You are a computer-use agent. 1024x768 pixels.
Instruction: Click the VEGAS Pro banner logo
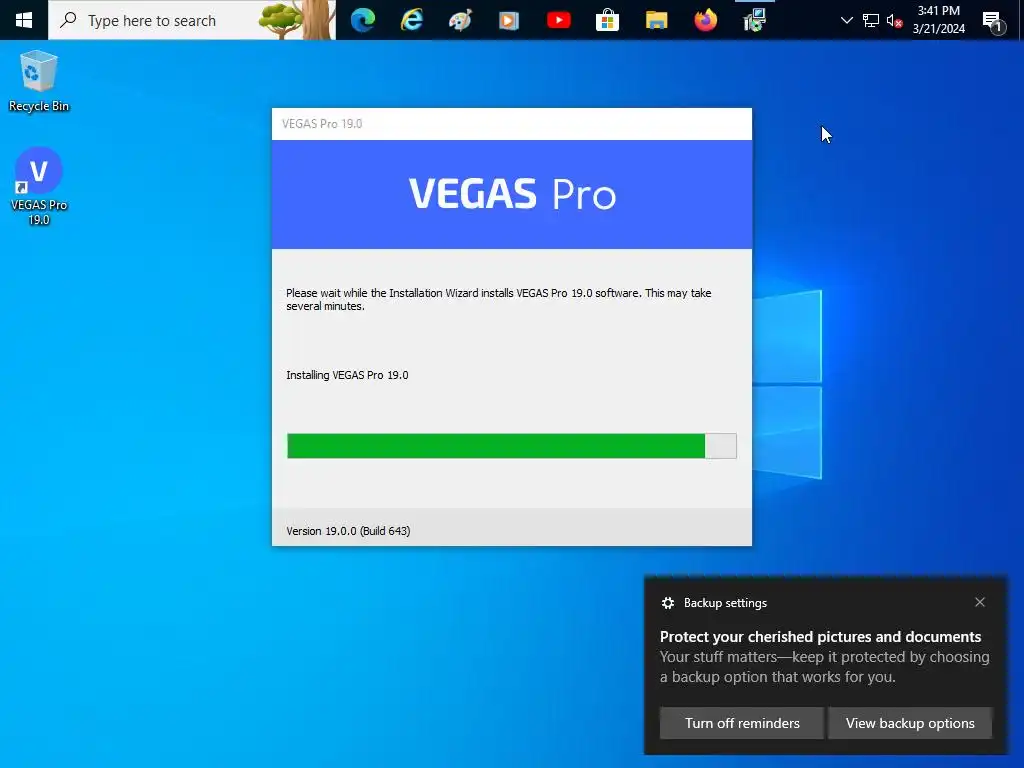512,194
